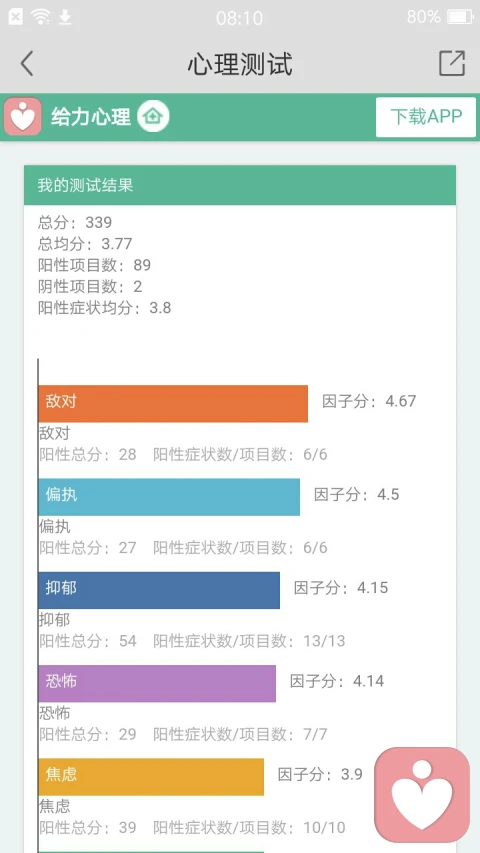Open the 给力心理 brand link
The width and height of the screenshot is (480, 853).
pos(91,116)
